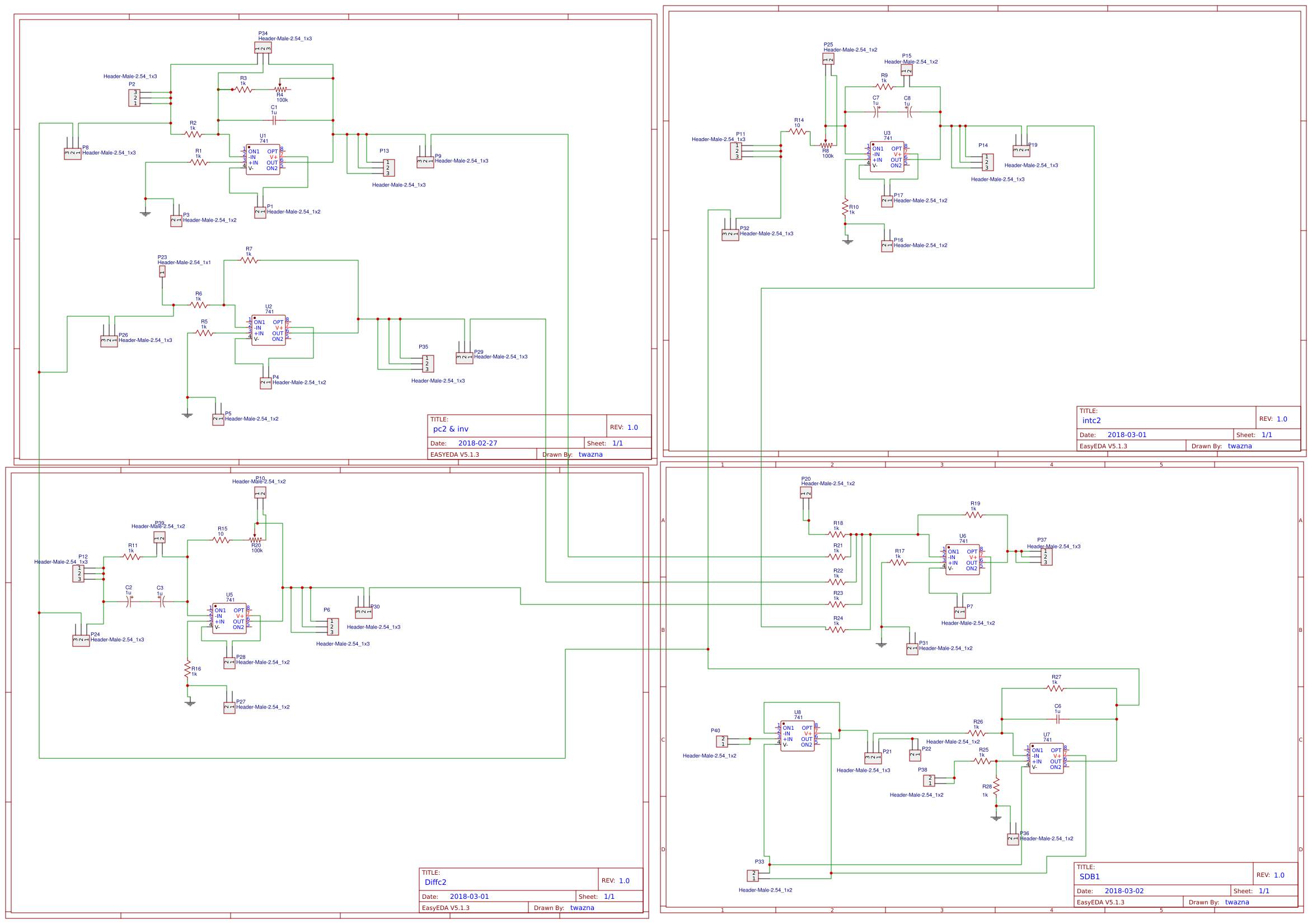Select the 'Diffc2' sheet title
The width and height of the screenshot is (1312, 924).
point(435,882)
